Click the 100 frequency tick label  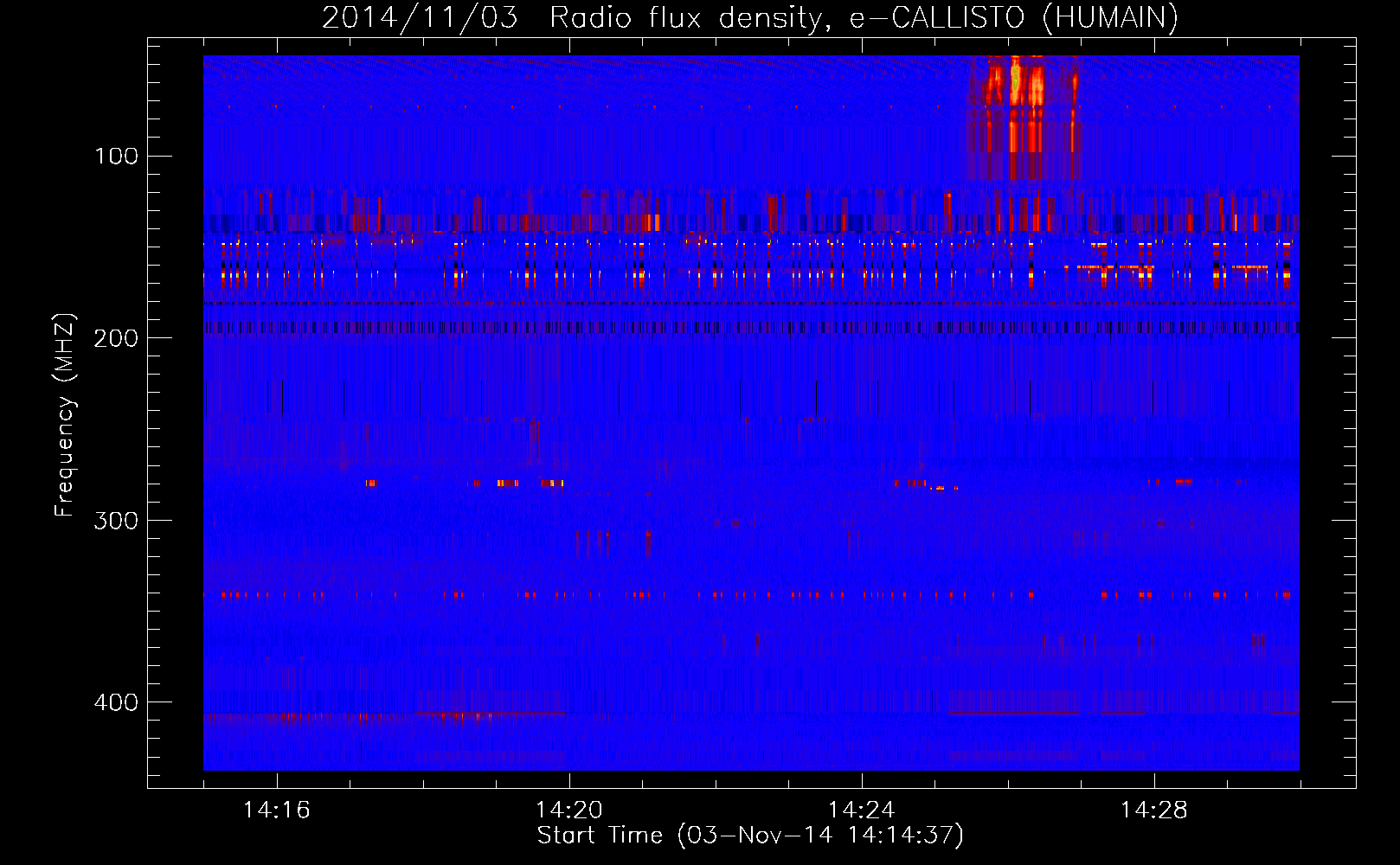click(117, 156)
